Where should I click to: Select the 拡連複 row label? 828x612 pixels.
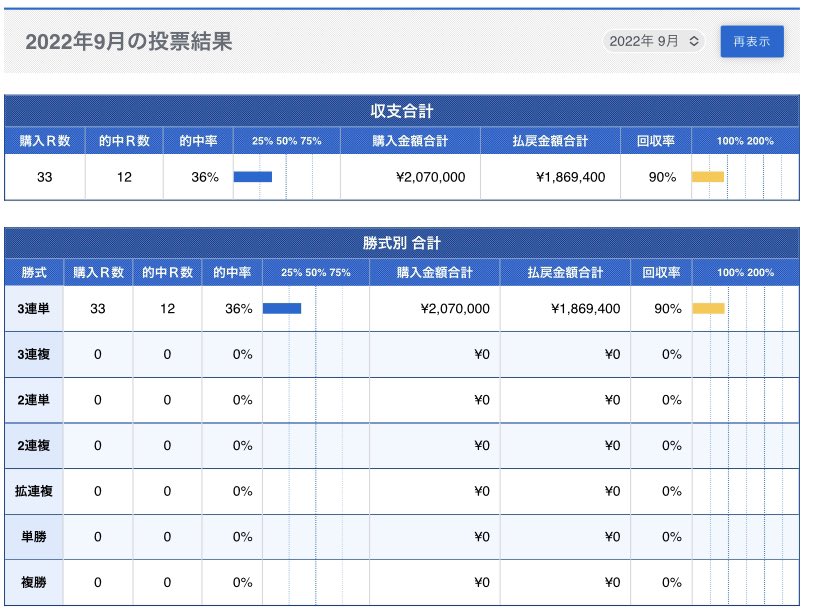click(x=34, y=491)
